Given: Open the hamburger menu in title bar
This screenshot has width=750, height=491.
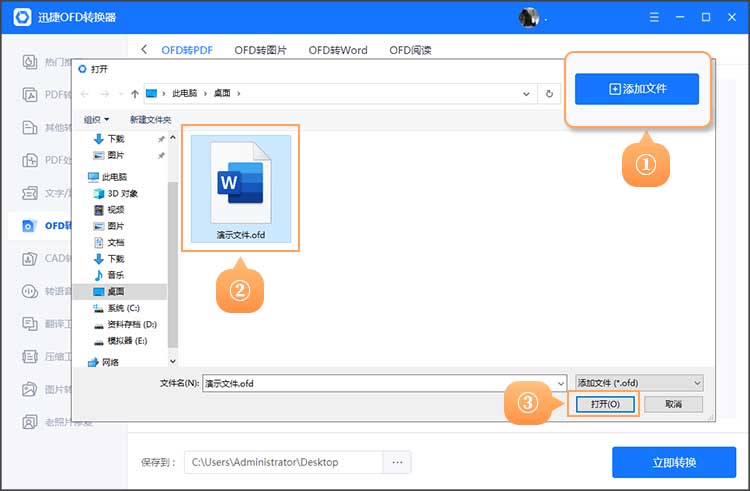Looking at the screenshot, I should click(x=654, y=17).
